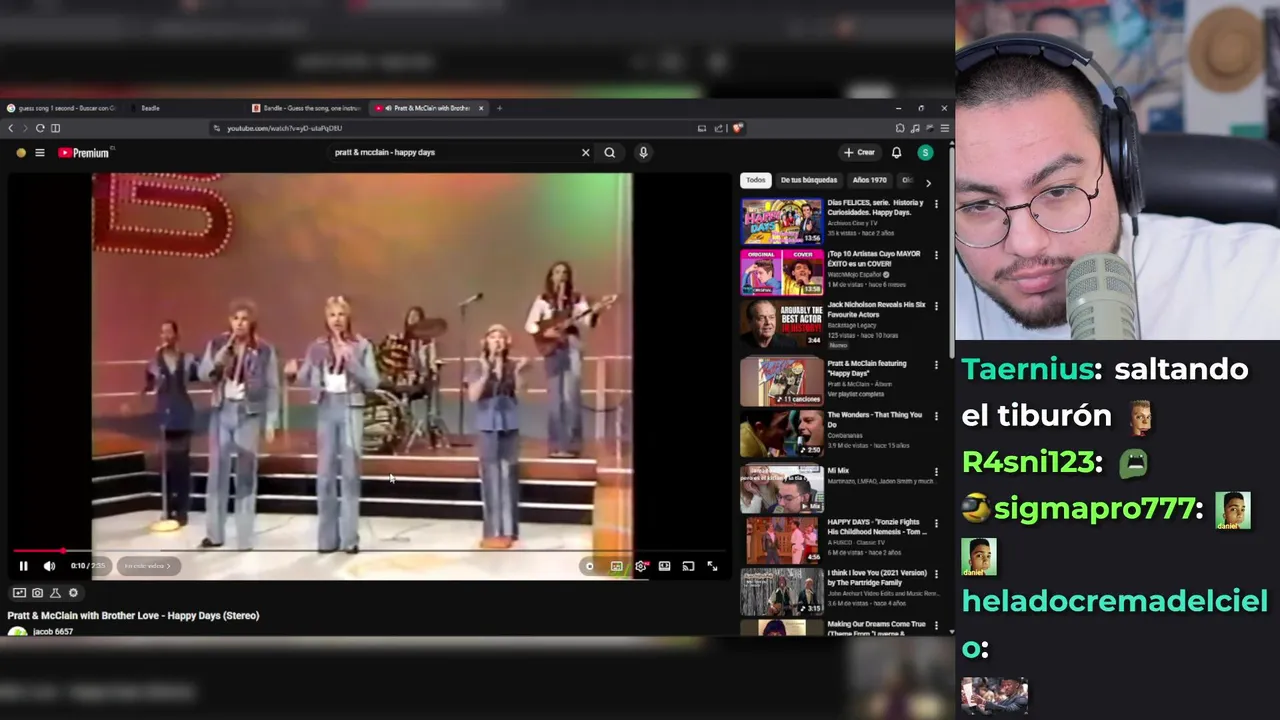Click the YouTube search magnifier button
Screen dimensions: 1280x720
(x=609, y=153)
